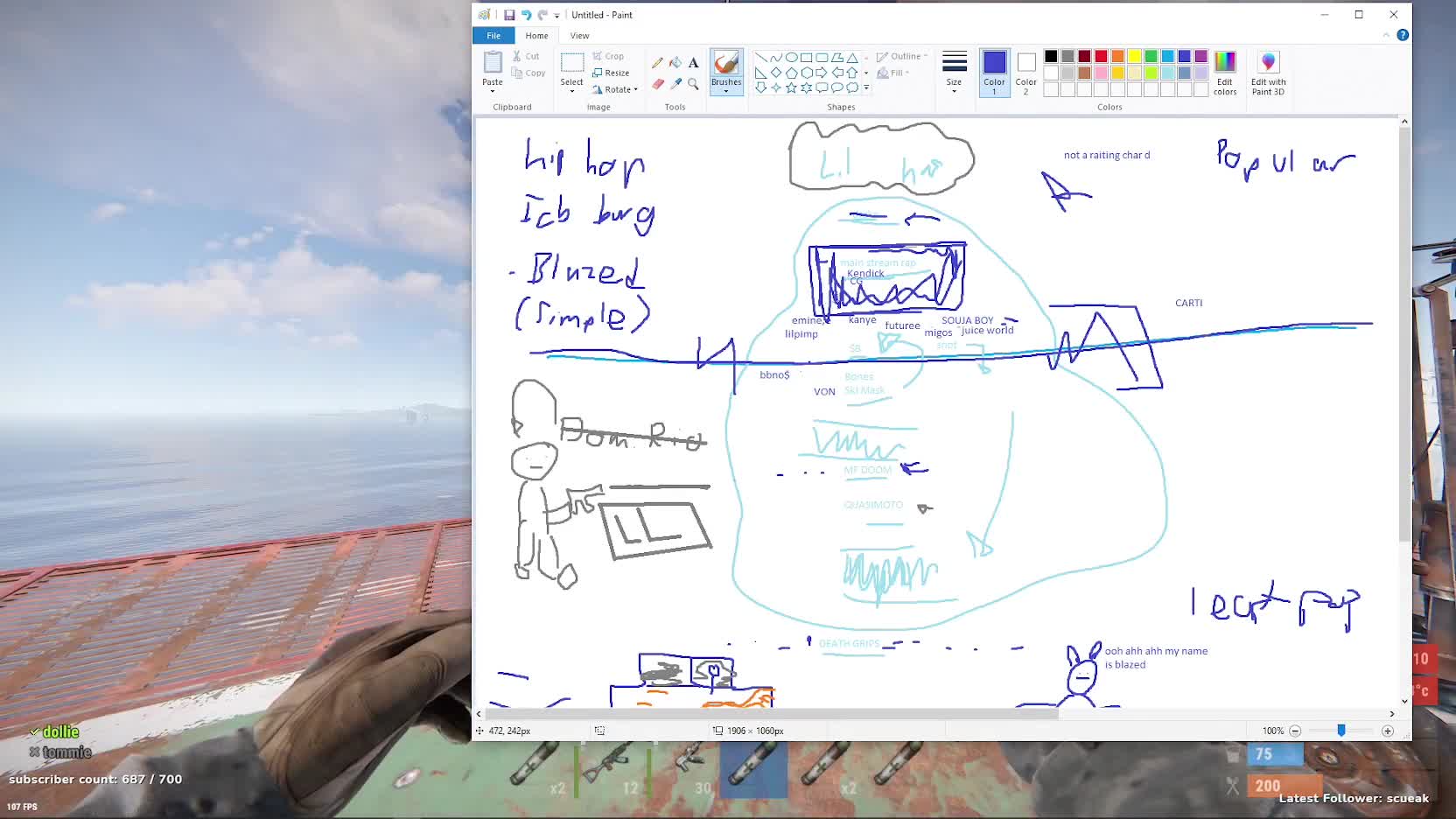
Task: Activate the Color 1 foreground selector
Action: 994,72
